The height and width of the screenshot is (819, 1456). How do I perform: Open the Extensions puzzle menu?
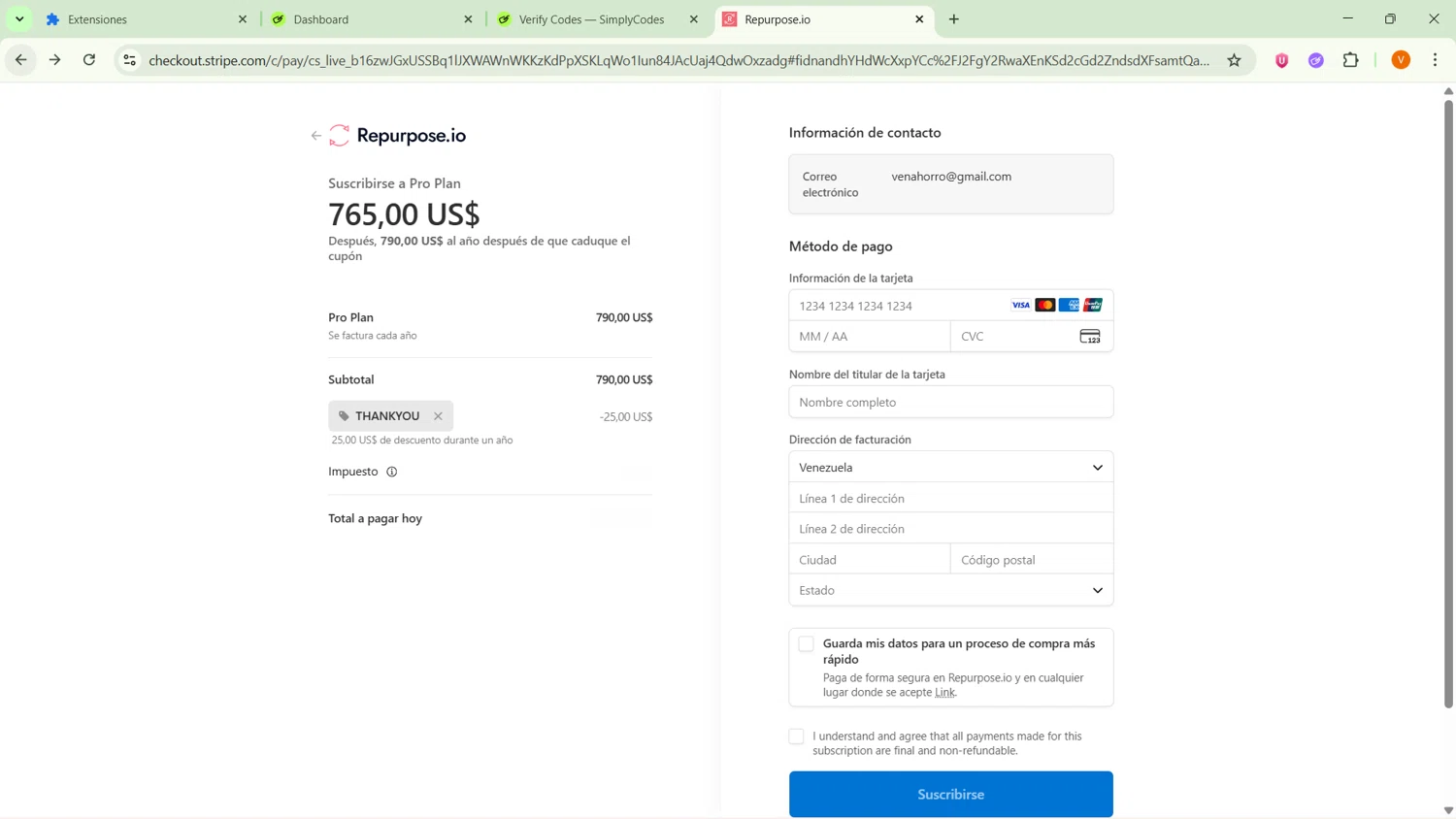tap(1350, 60)
